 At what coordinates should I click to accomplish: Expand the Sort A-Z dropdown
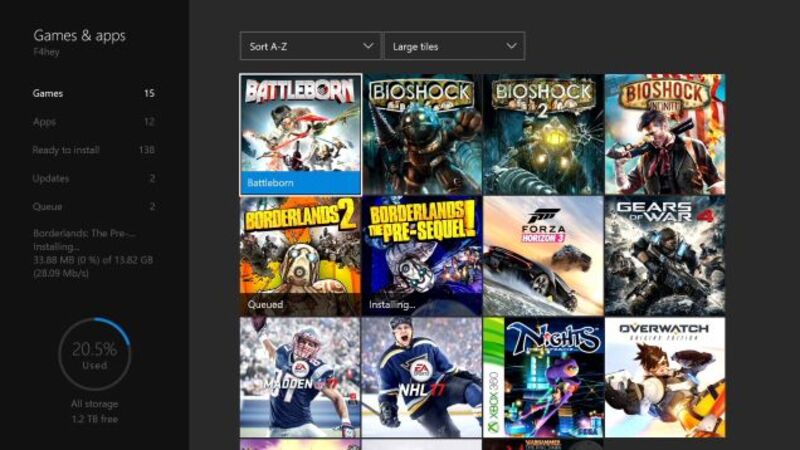pyautogui.click(x=310, y=46)
